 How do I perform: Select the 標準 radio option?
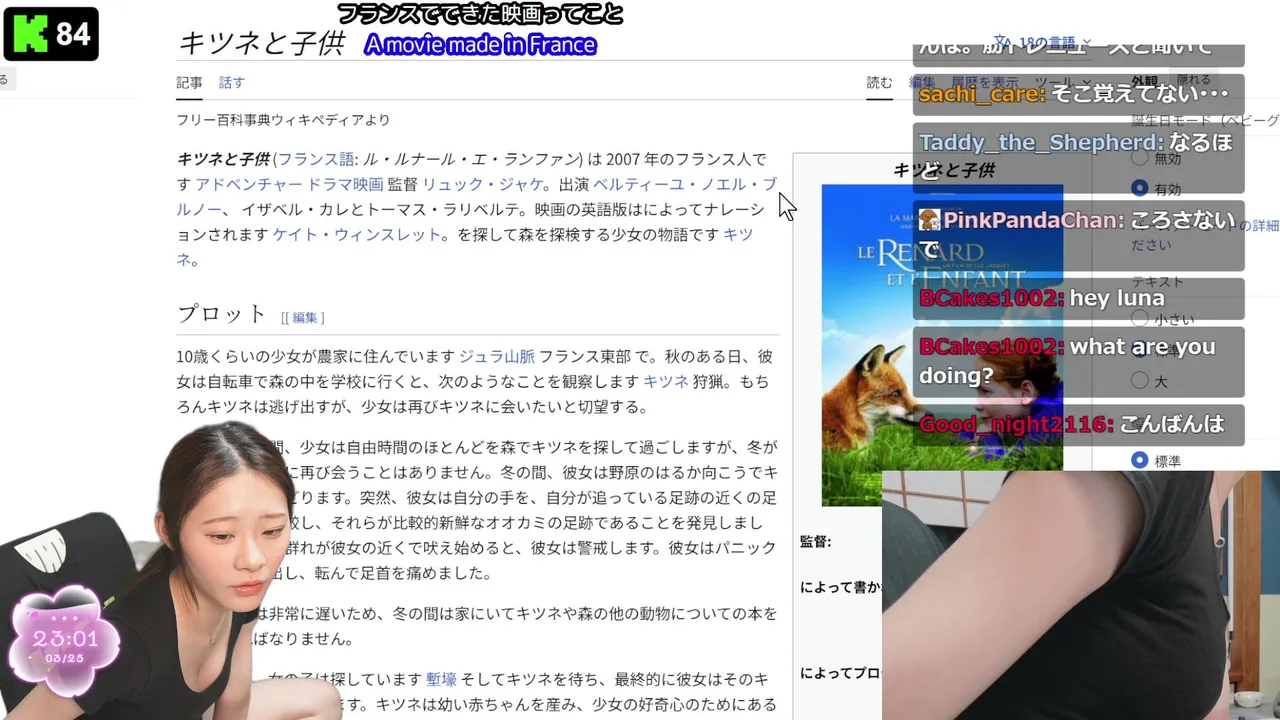pos(1140,460)
